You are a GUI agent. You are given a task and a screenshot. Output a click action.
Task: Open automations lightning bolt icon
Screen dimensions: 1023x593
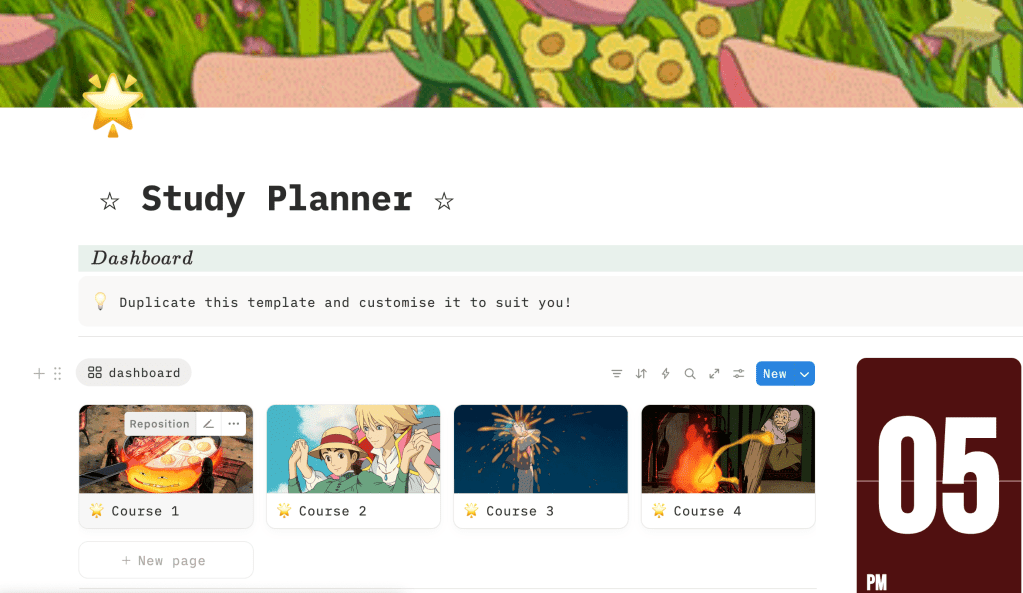tap(665, 374)
